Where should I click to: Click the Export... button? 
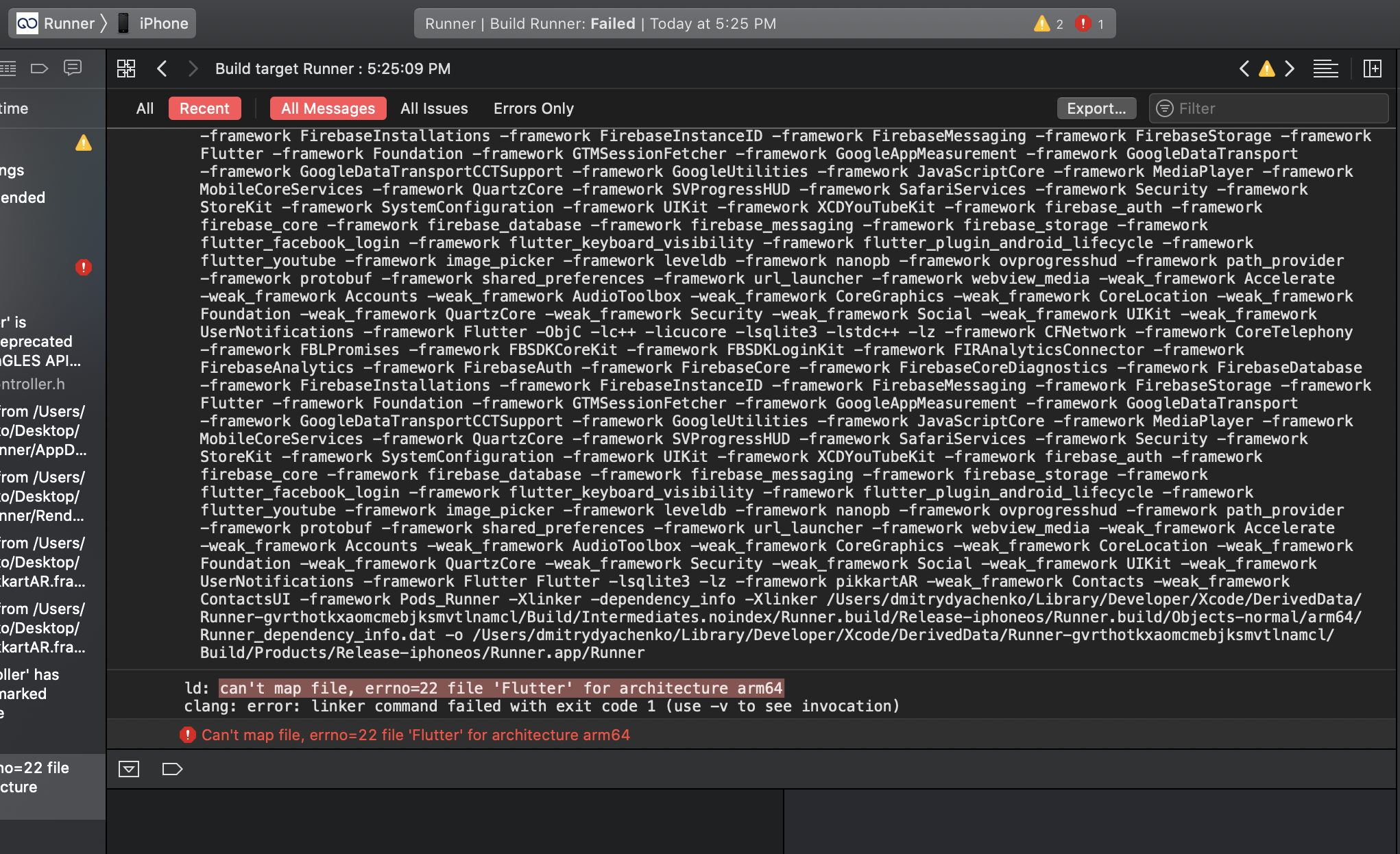1096,108
